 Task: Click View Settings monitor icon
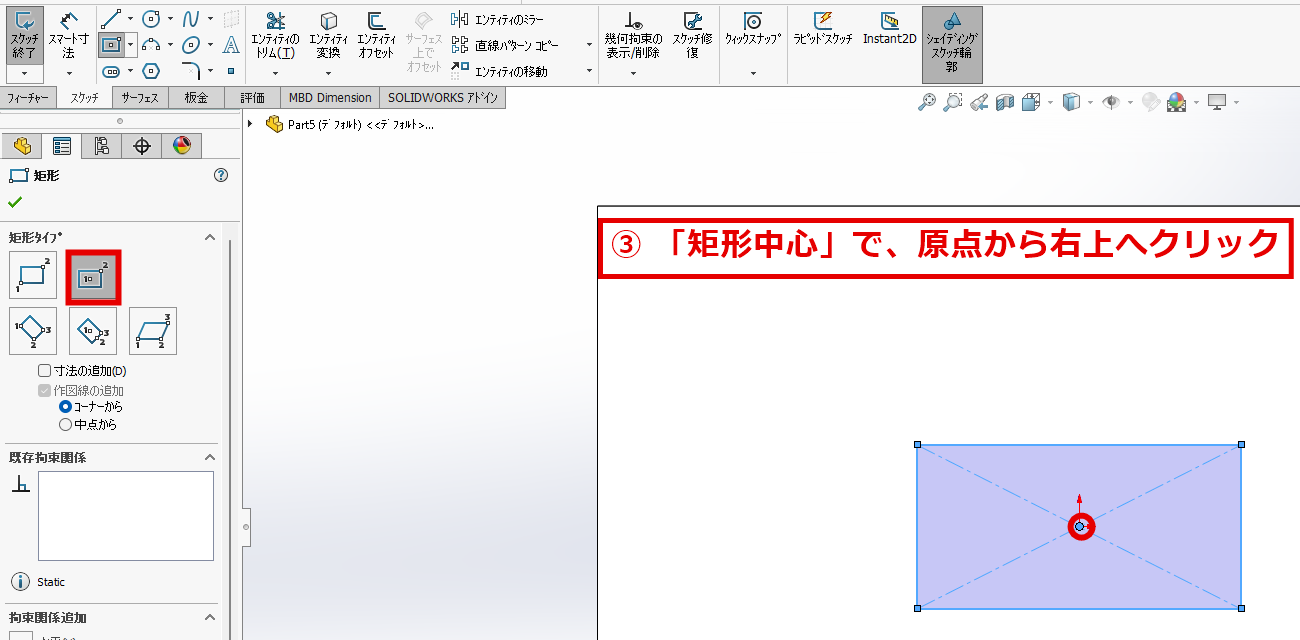(1217, 102)
